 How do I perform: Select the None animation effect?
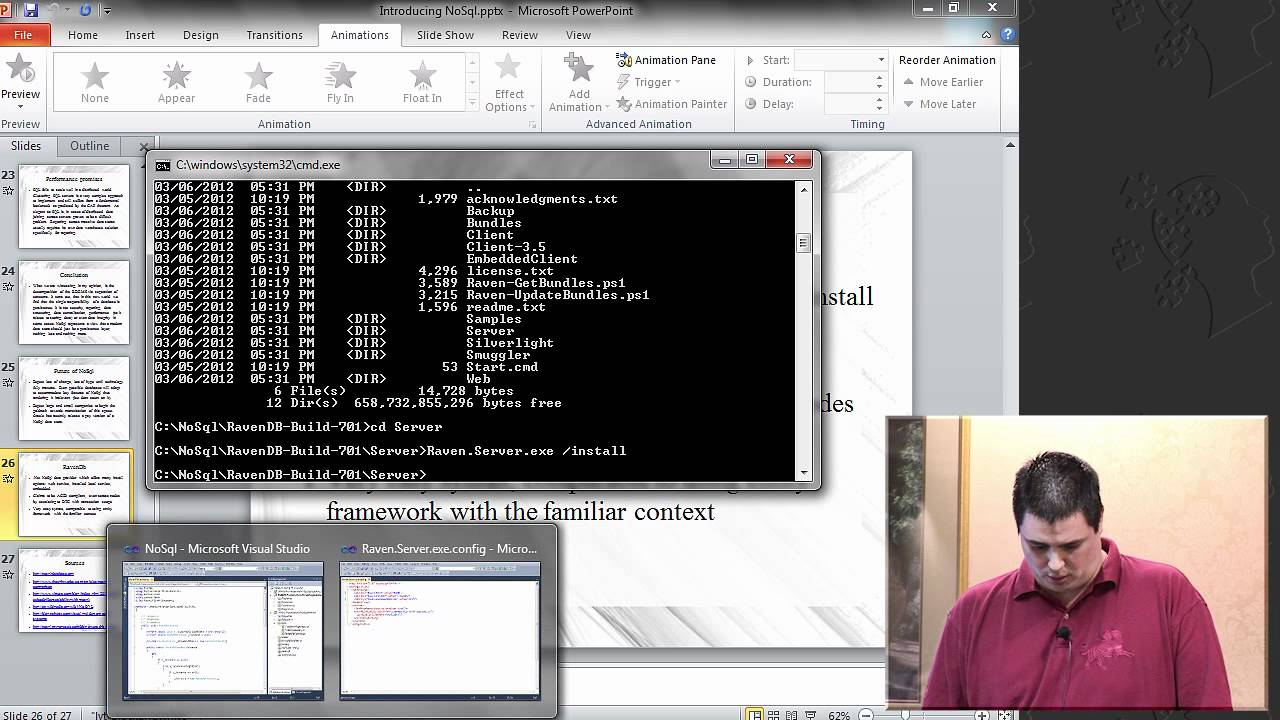95,81
